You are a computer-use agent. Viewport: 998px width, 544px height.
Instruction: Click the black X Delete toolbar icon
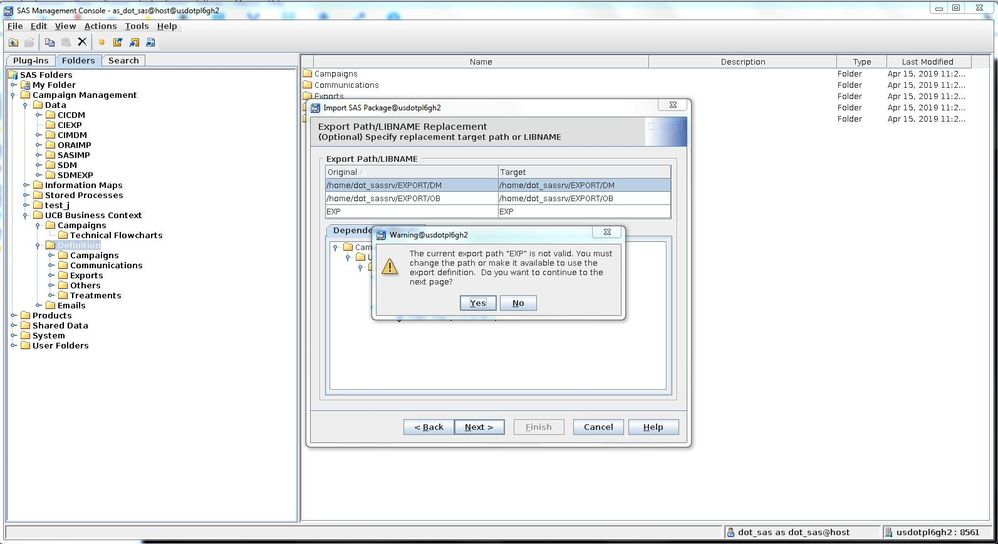click(x=82, y=42)
